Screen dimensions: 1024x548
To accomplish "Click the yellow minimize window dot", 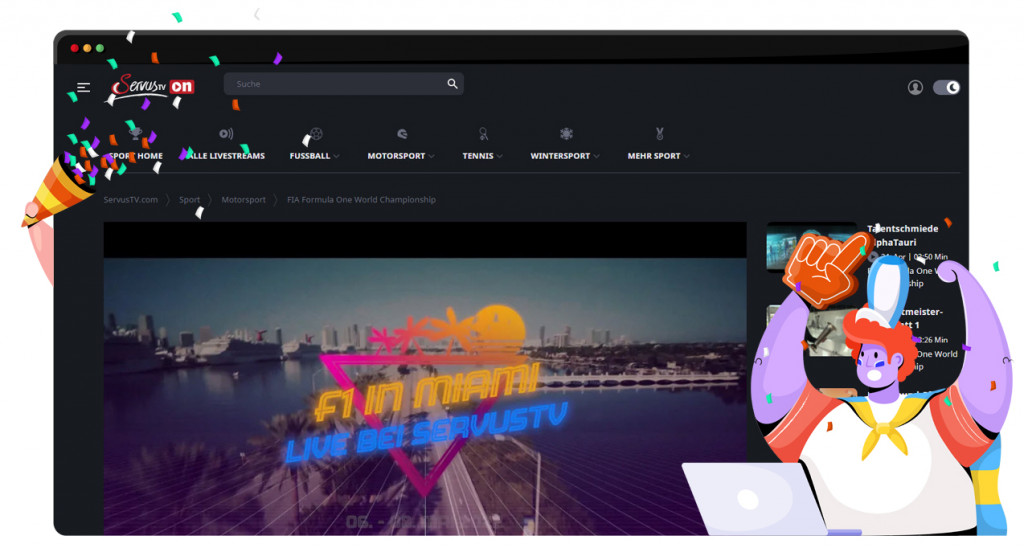I will click(87, 48).
